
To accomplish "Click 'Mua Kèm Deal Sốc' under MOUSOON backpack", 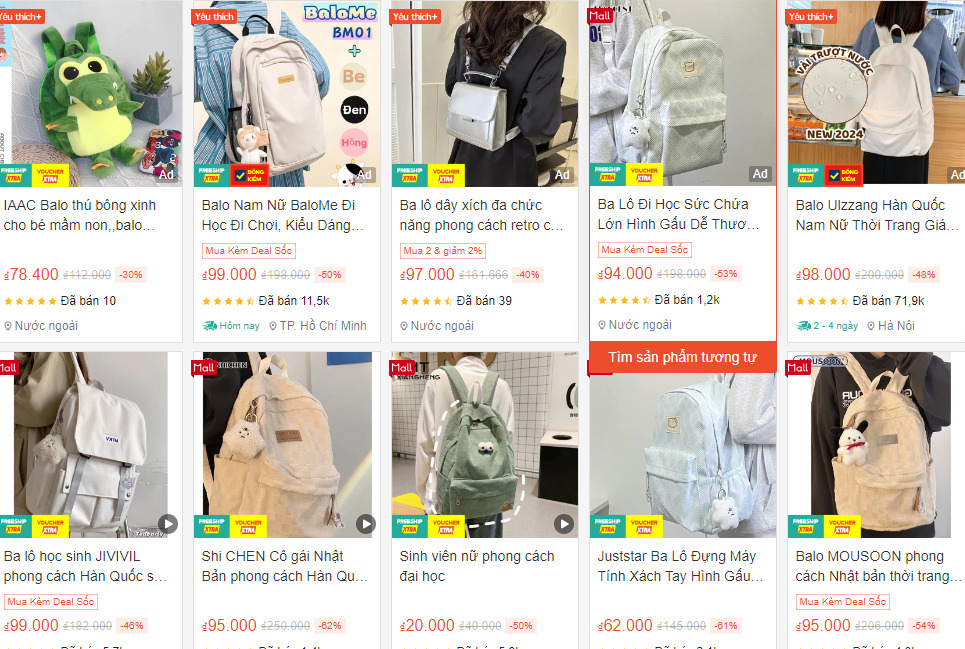I will 843,602.
